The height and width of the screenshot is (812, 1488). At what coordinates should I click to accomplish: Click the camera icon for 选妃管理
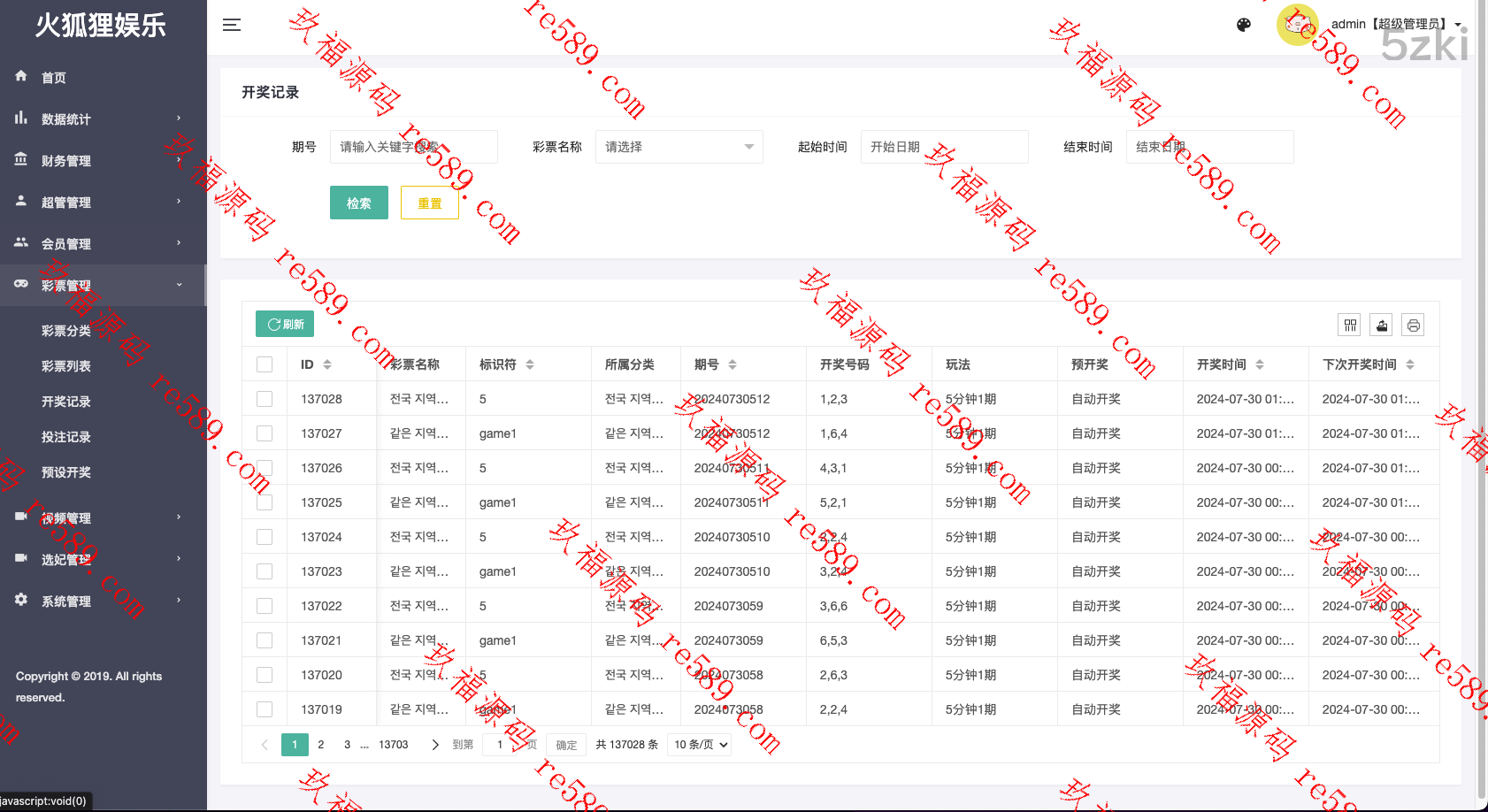(21, 558)
